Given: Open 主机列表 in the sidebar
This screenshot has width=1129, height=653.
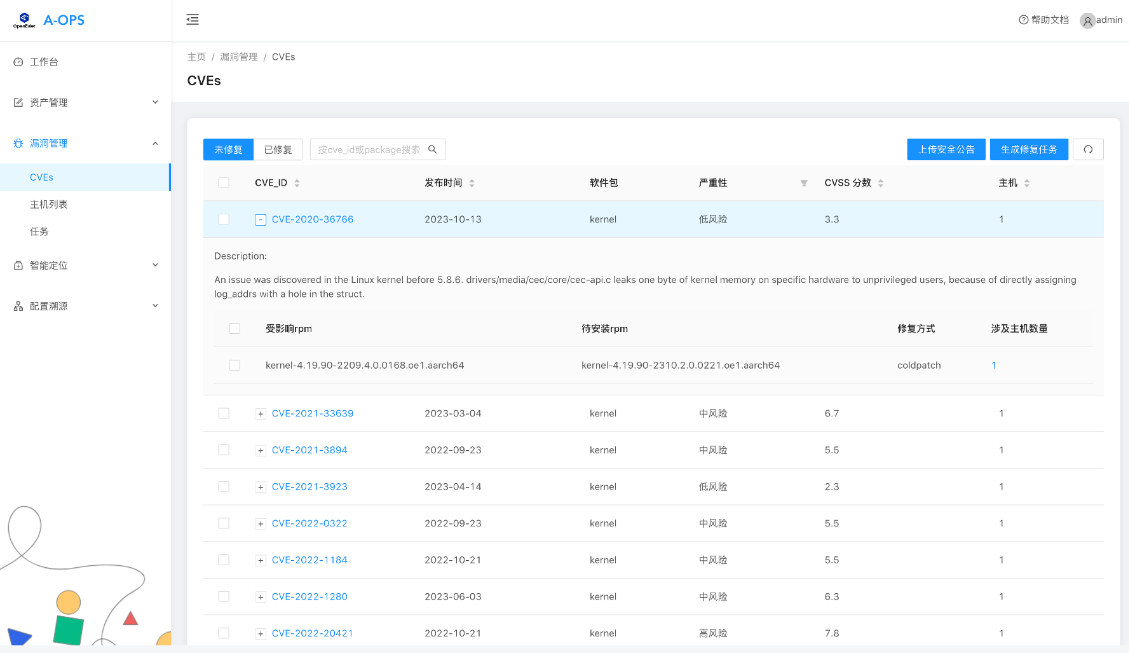Looking at the screenshot, I should click(49, 204).
